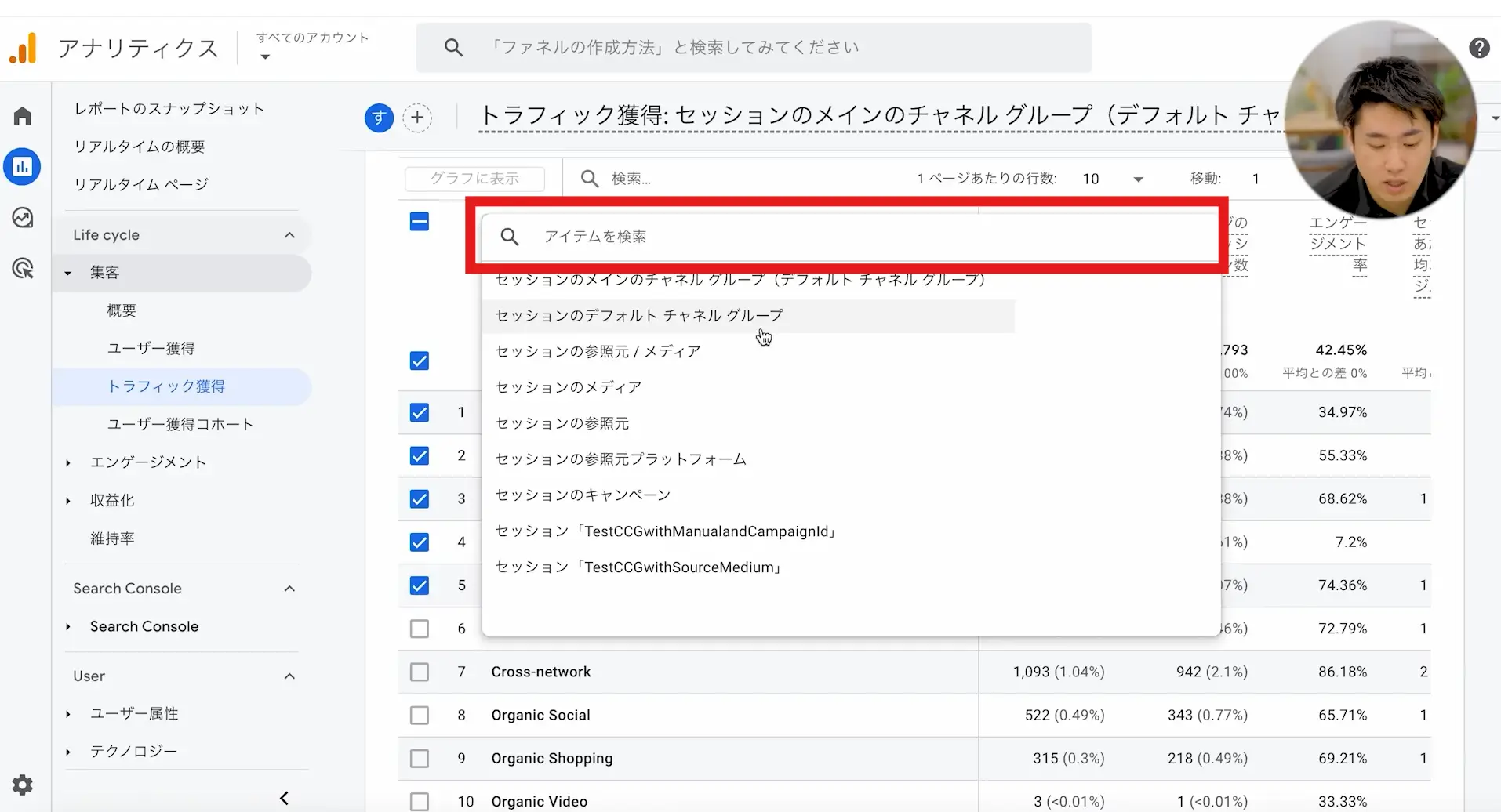
Task: Click the help question mark icon
Action: [1479, 49]
